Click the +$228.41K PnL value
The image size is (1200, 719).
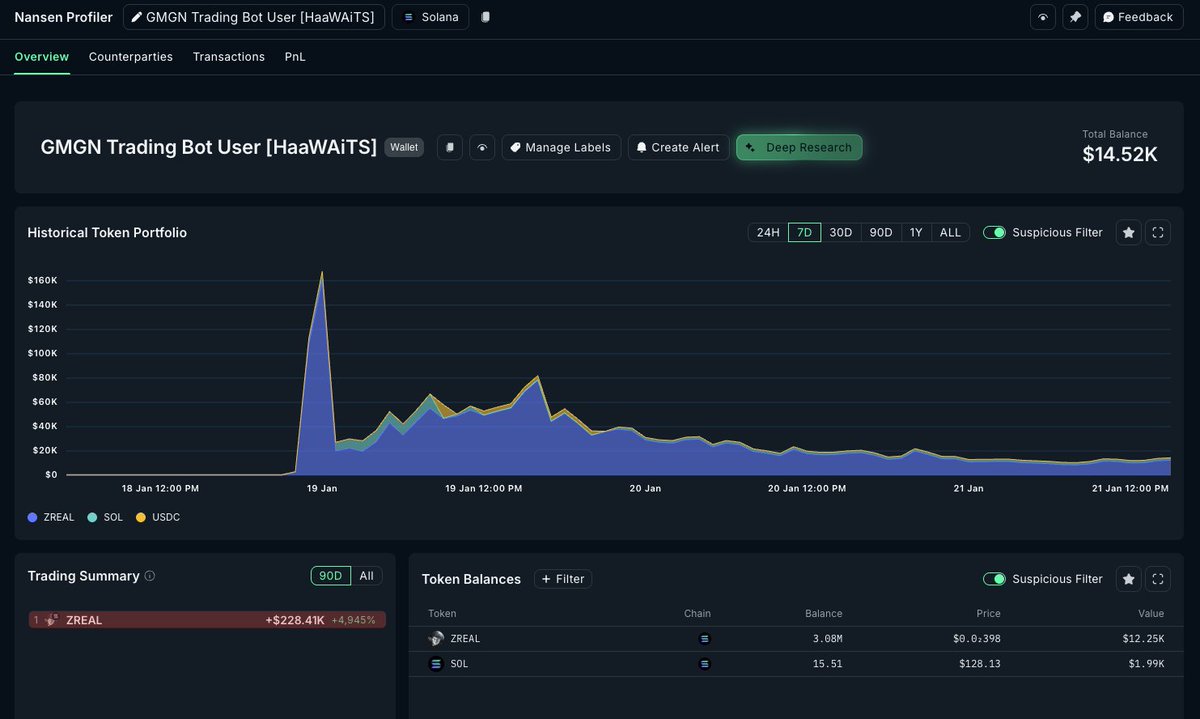[295, 620]
